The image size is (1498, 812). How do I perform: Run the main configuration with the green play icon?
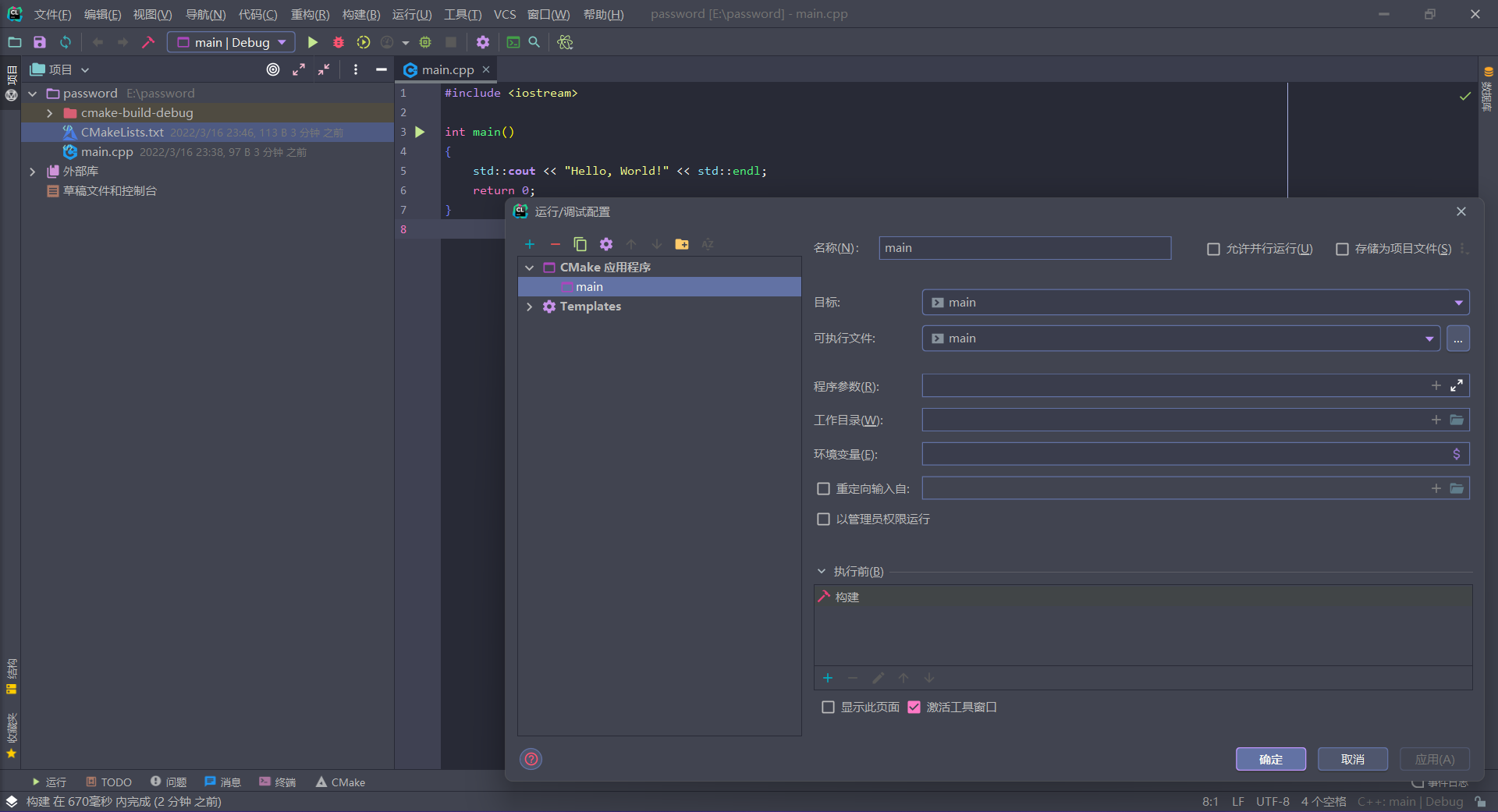[313, 42]
